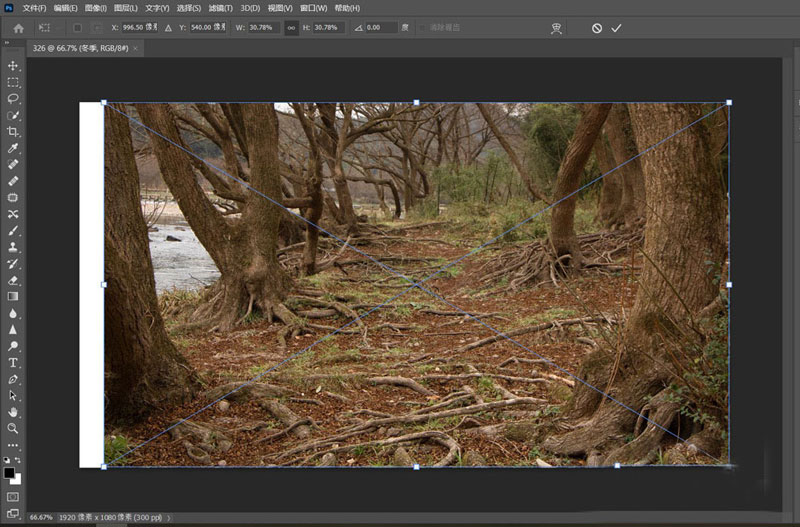Image resolution: width=800 pixels, height=527 pixels.
Task: Toggle the reference point checkbox
Action: click(x=77, y=28)
